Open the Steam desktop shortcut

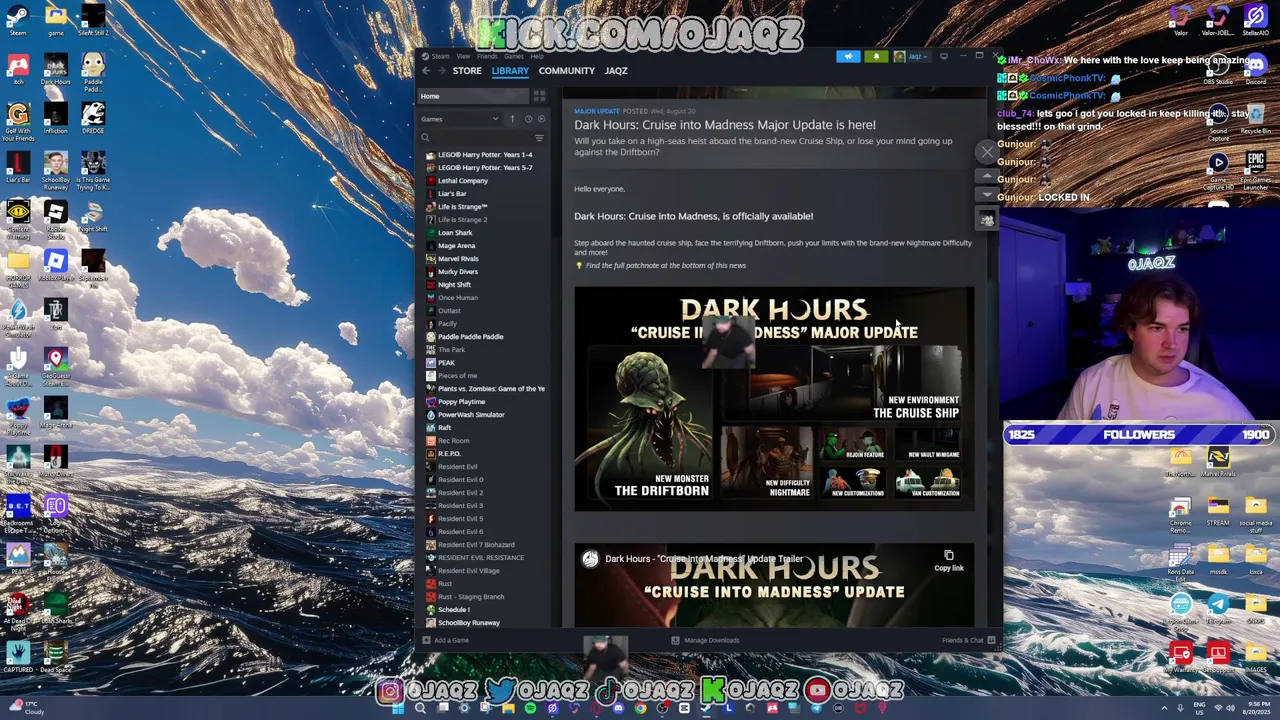(x=18, y=20)
